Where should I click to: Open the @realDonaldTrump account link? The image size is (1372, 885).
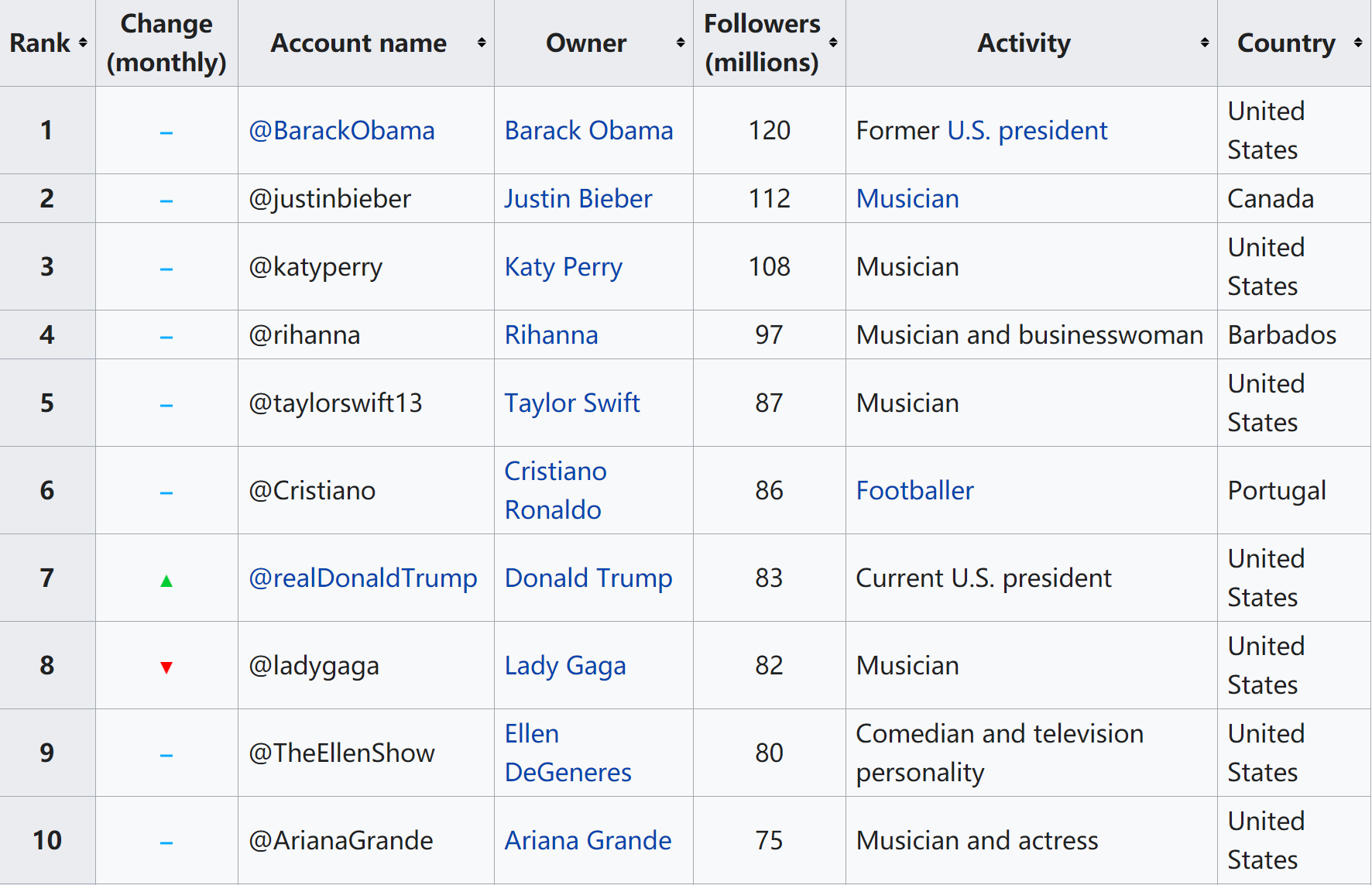click(362, 578)
